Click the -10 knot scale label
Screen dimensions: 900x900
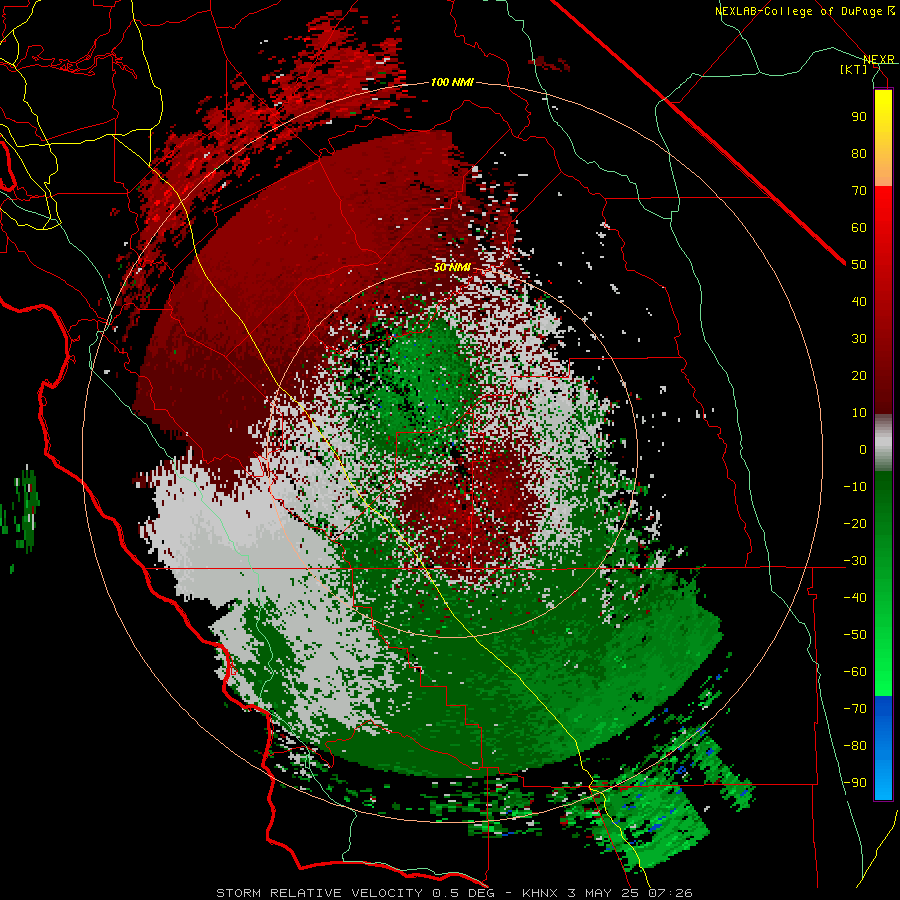(855, 487)
